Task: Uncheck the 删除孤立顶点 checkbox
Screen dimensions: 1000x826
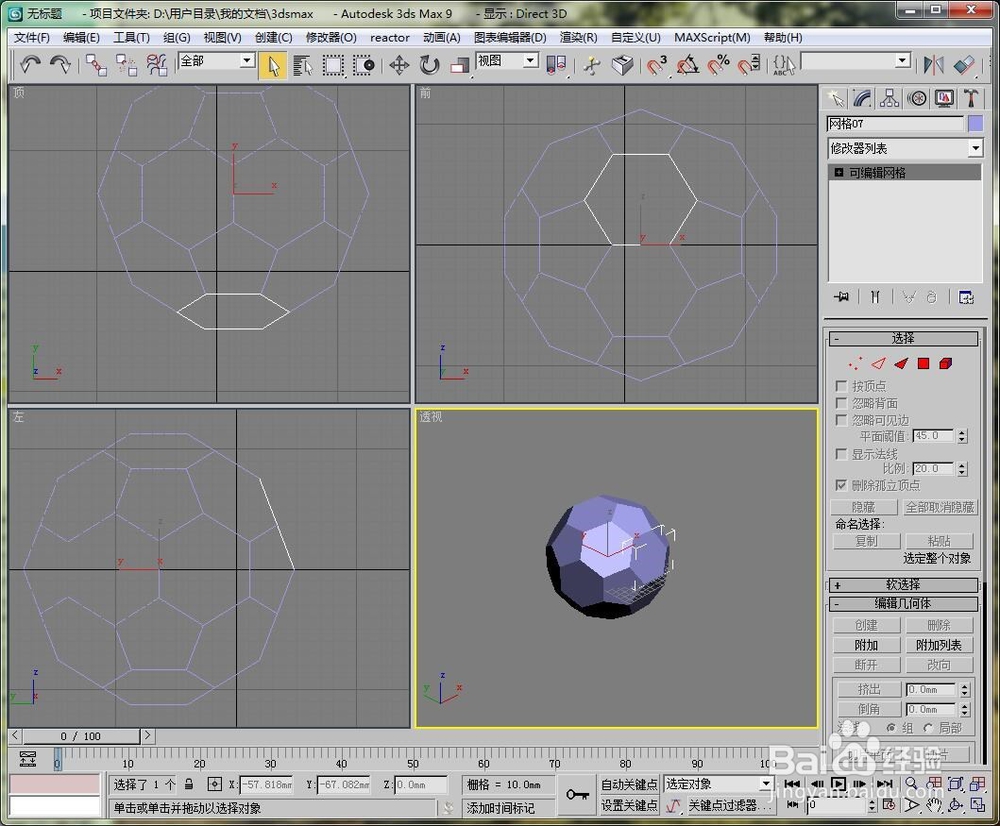Action: tap(841, 485)
